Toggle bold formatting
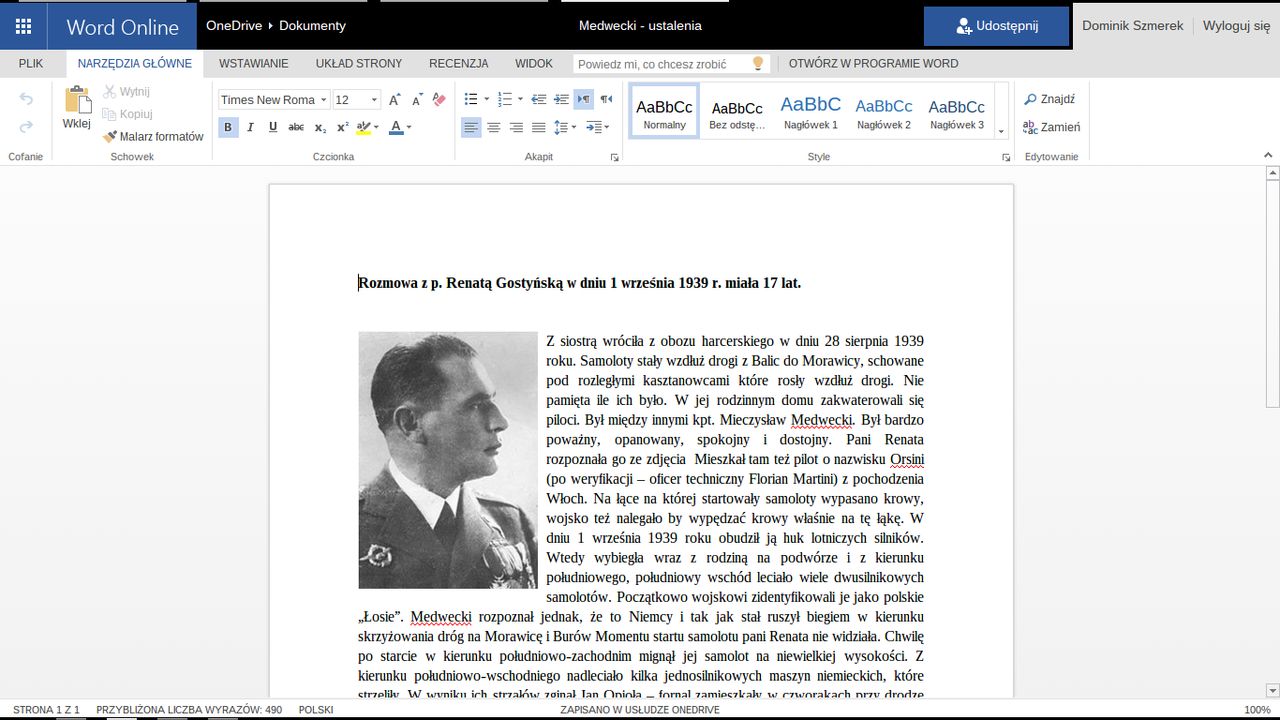The image size is (1280, 720). click(228, 127)
